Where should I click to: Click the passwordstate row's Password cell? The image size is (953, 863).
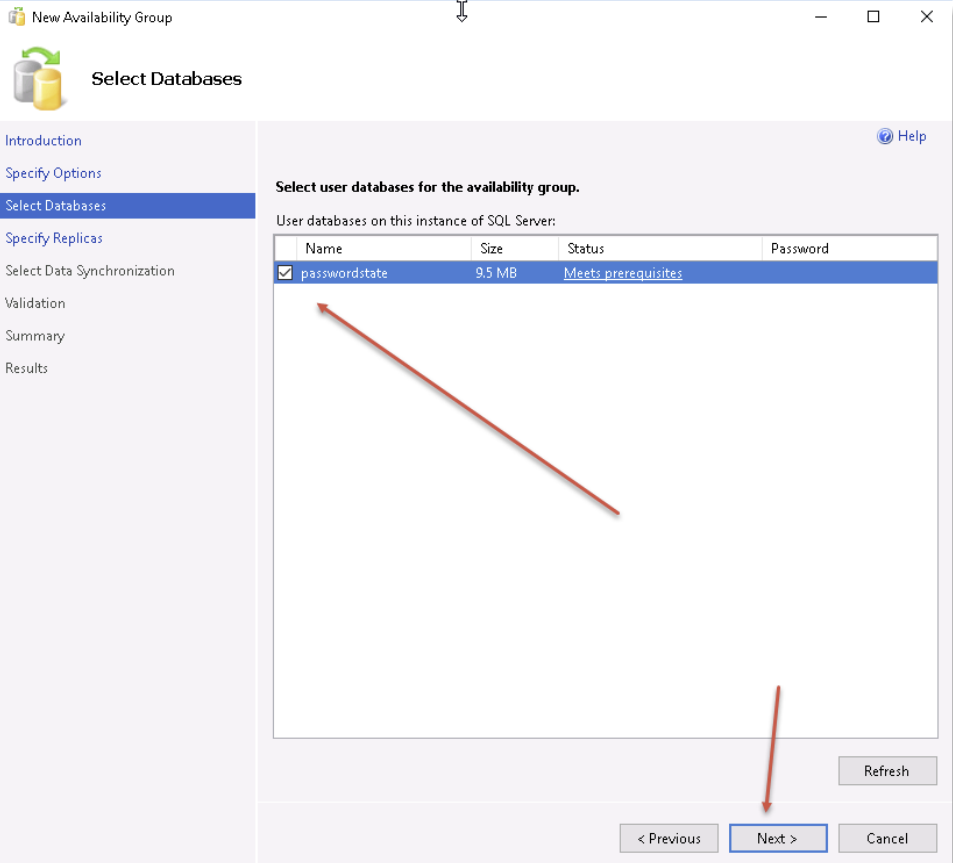[x=850, y=273]
